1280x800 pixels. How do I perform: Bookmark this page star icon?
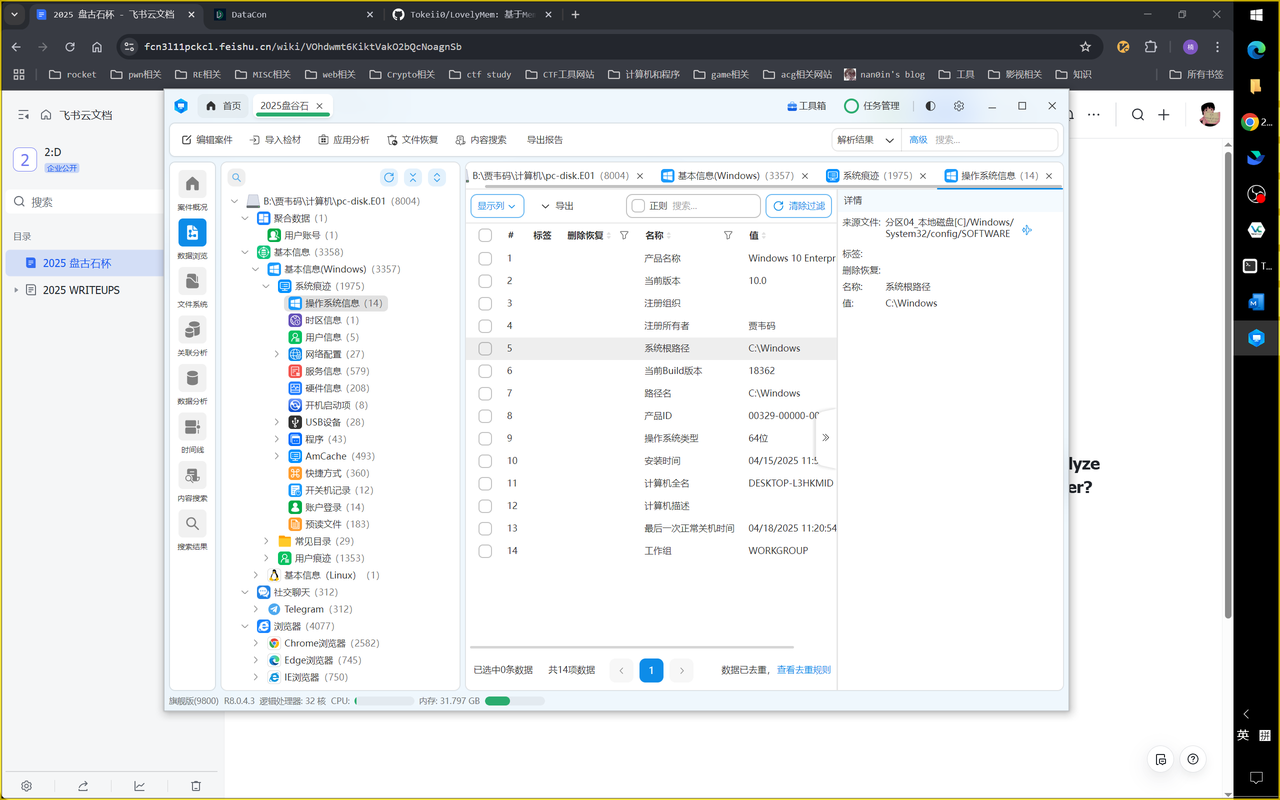point(1085,46)
